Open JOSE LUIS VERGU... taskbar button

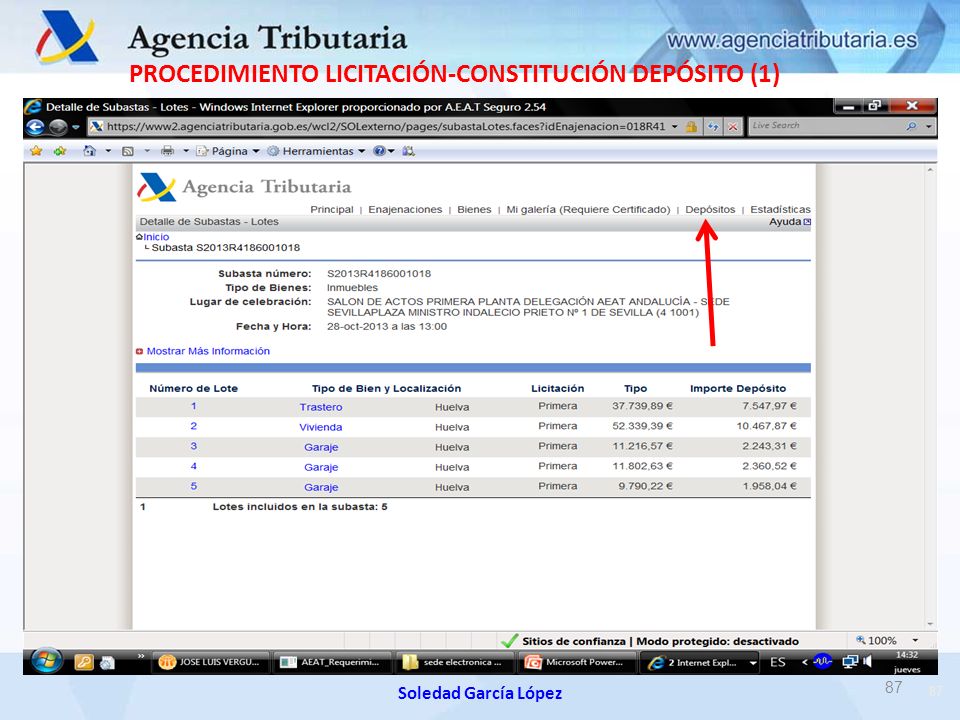pyautogui.click(x=210, y=662)
